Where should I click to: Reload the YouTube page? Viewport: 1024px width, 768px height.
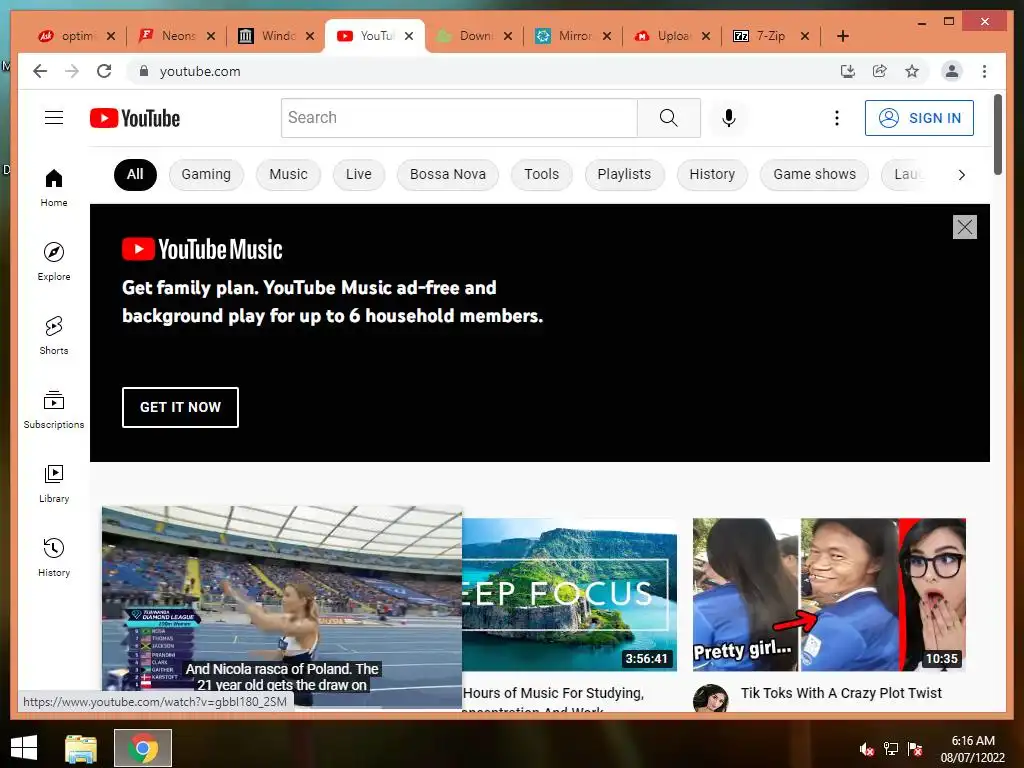[x=104, y=71]
